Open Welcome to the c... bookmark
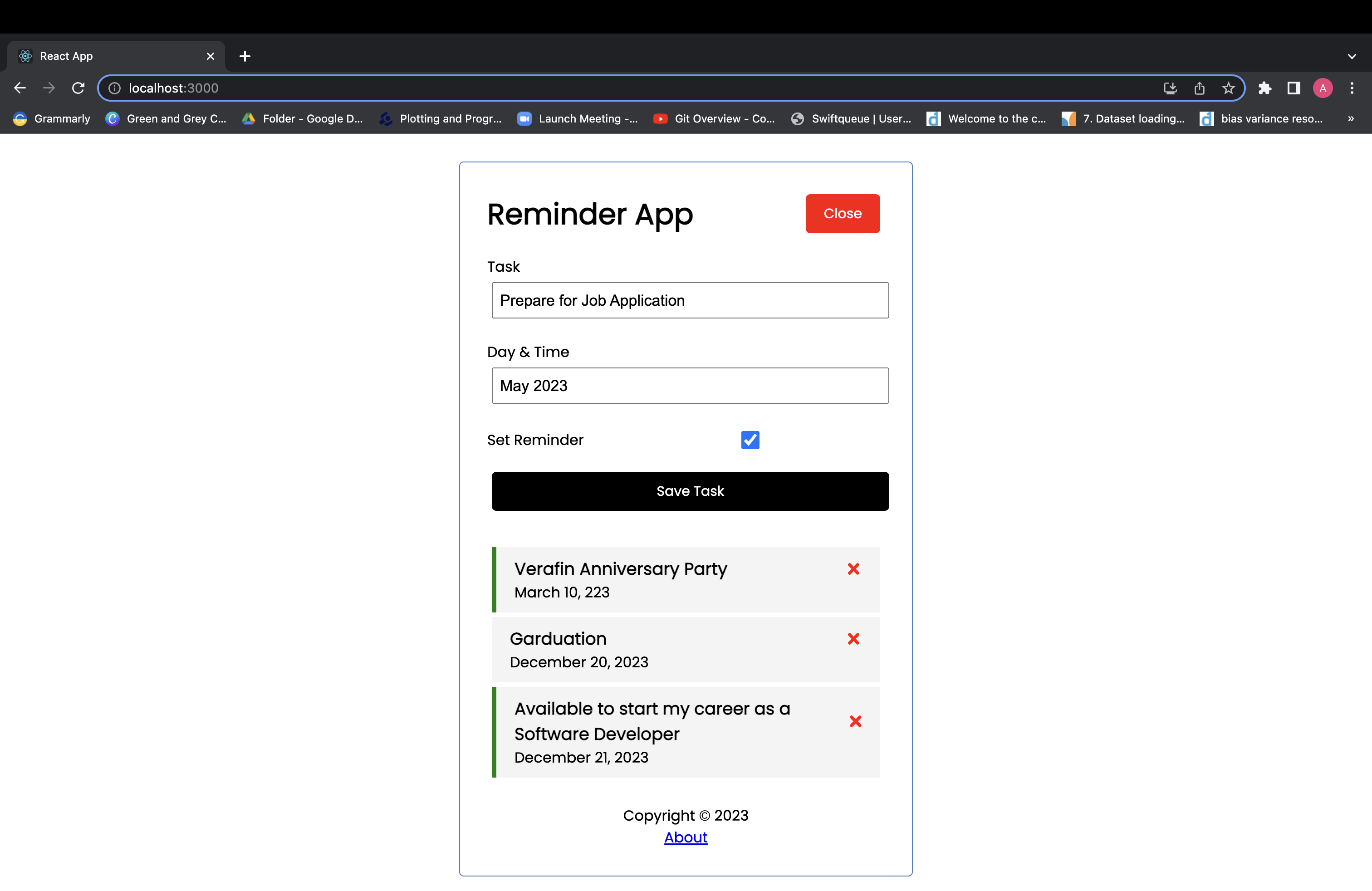The height and width of the screenshot is (891, 1372). pos(987,119)
